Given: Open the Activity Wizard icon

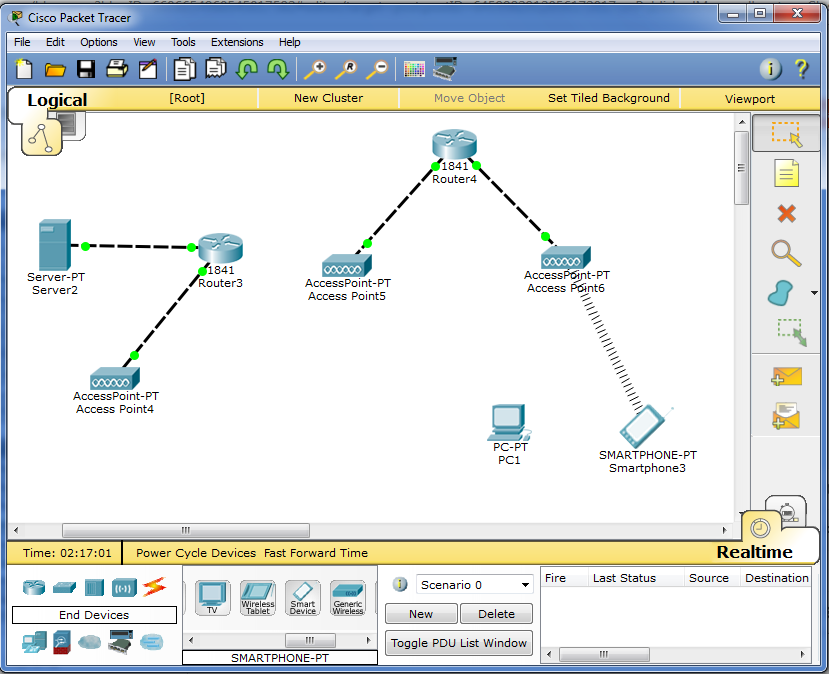Looking at the screenshot, I should click(148, 69).
